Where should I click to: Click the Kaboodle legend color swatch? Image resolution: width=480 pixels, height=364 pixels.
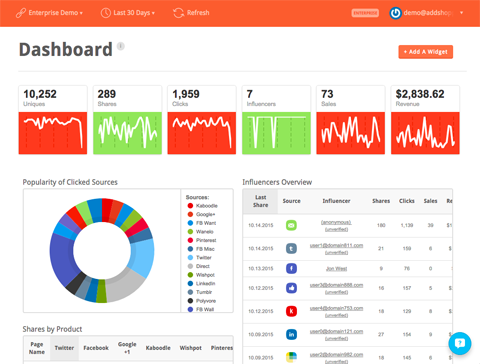(x=190, y=206)
